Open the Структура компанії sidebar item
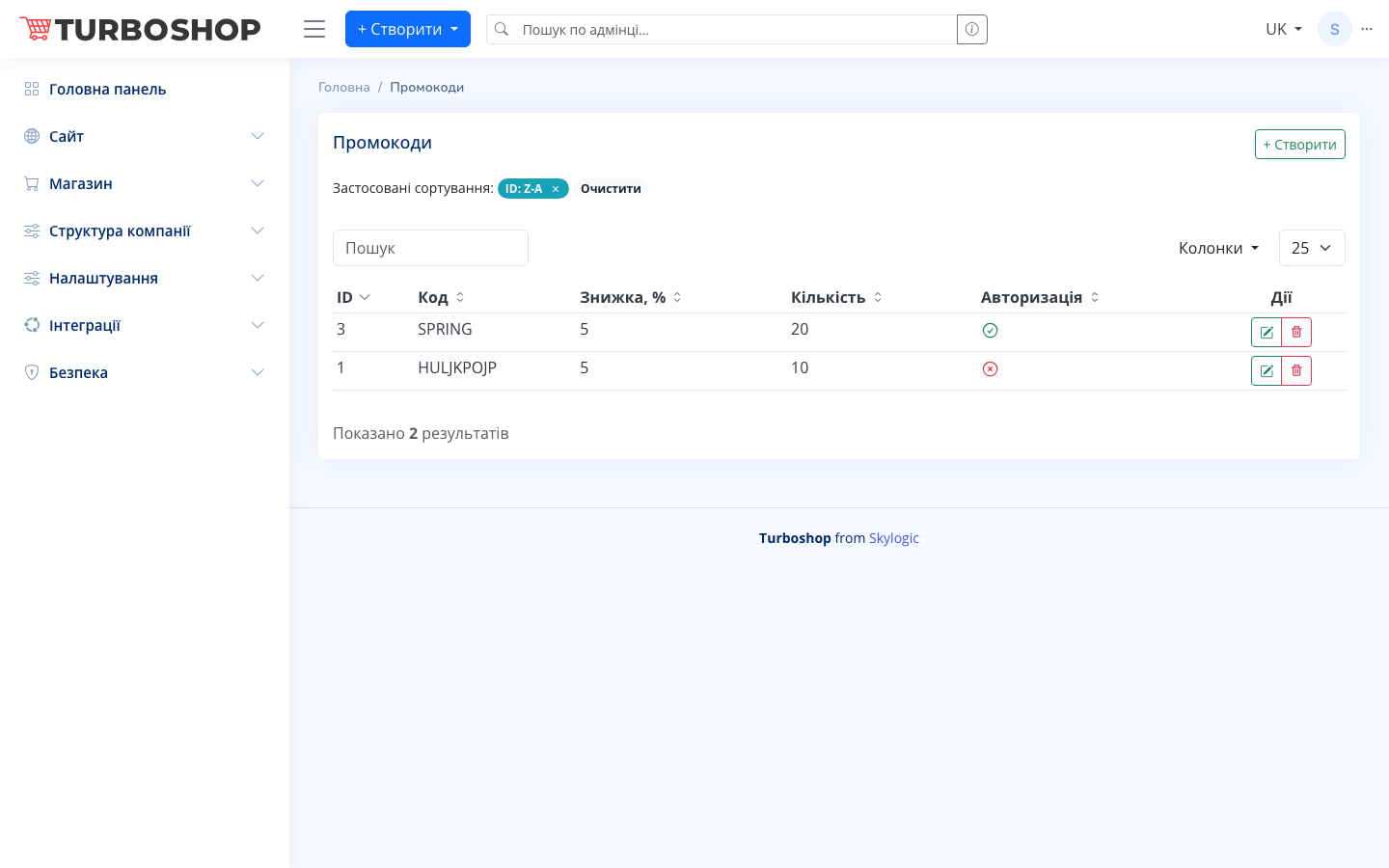The width and height of the screenshot is (1389, 868). [145, 231]
